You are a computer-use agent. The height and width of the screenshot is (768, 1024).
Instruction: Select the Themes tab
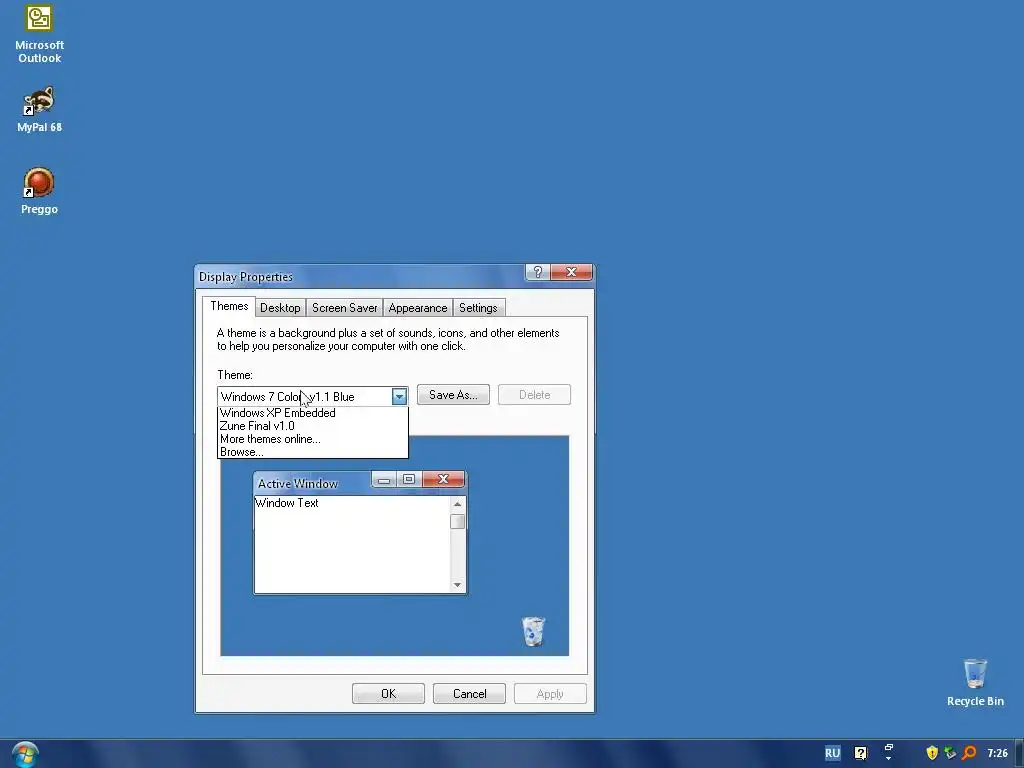point(229,306)
